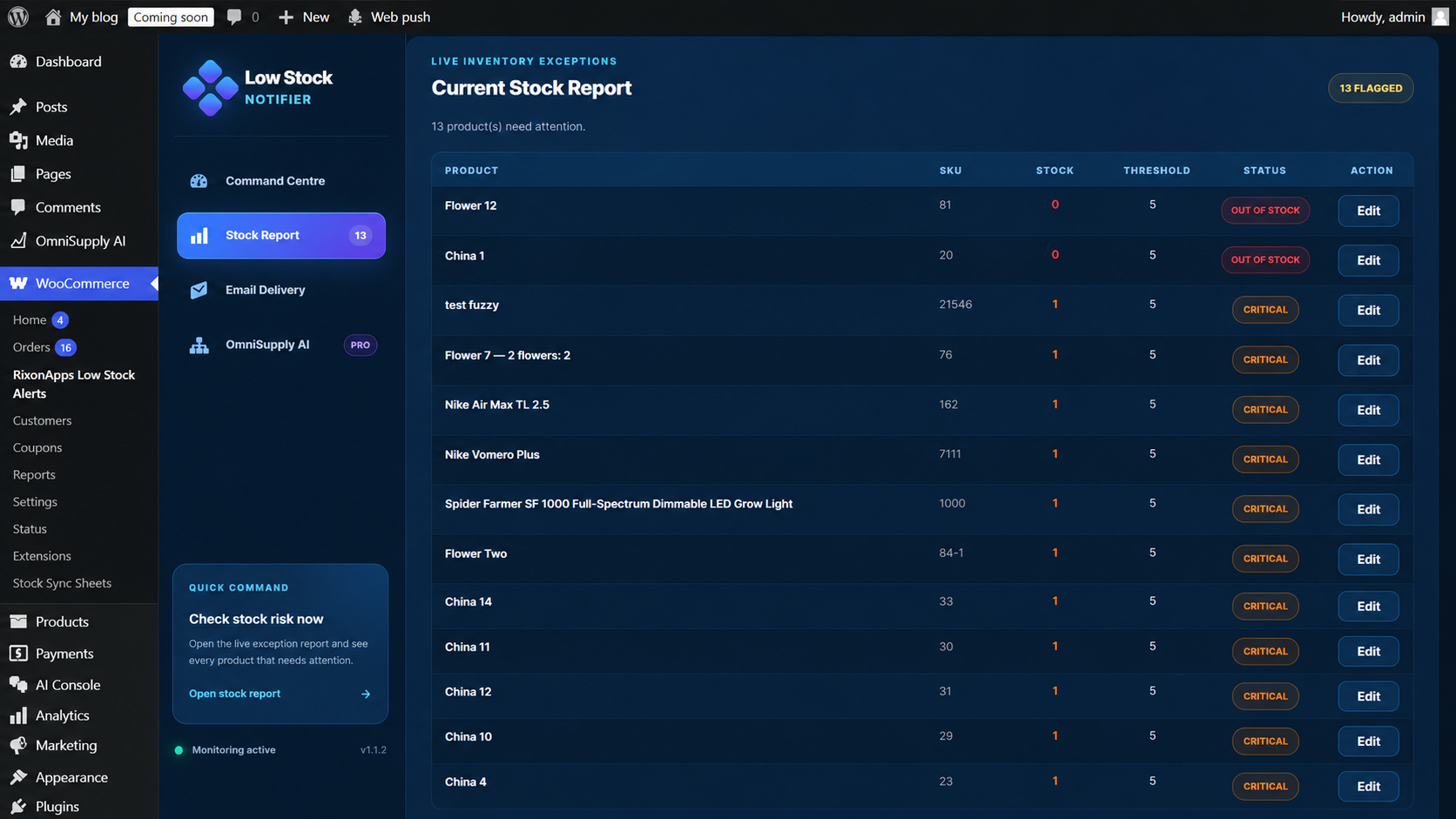The width and height of the screenshot is (1456, 819).
Task: Click the Analytics bar chart icon
Action: click(18, 715)
